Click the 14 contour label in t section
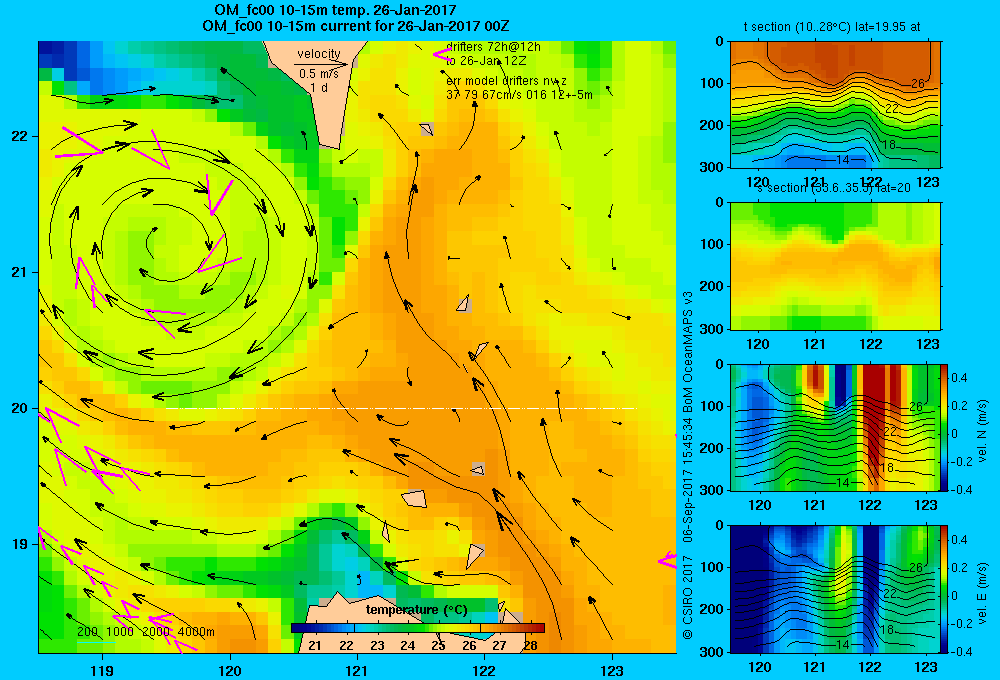The image size is (1000, 680). coord(842,159)
